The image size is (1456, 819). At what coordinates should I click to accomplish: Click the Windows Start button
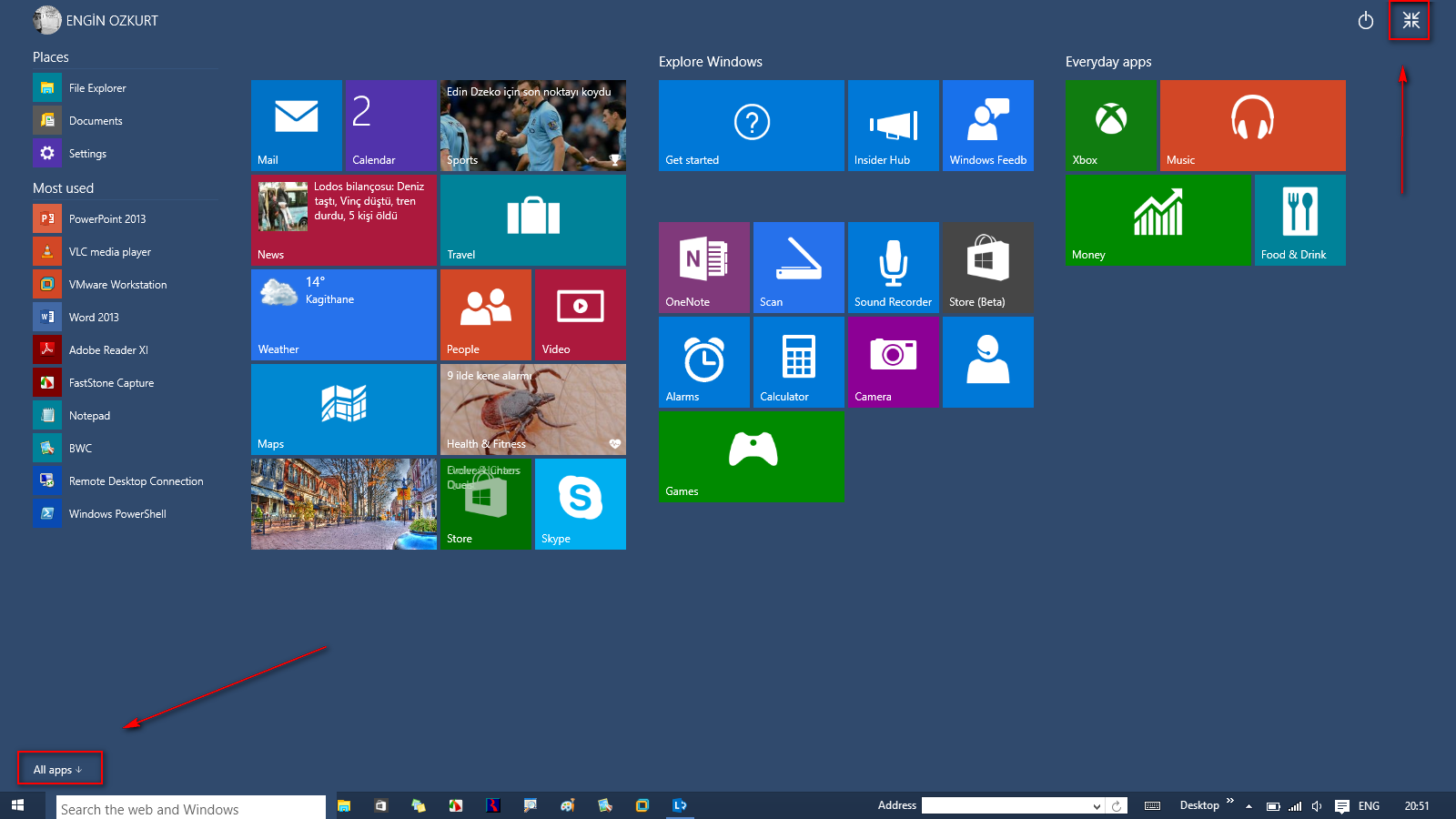coord(17,805)
